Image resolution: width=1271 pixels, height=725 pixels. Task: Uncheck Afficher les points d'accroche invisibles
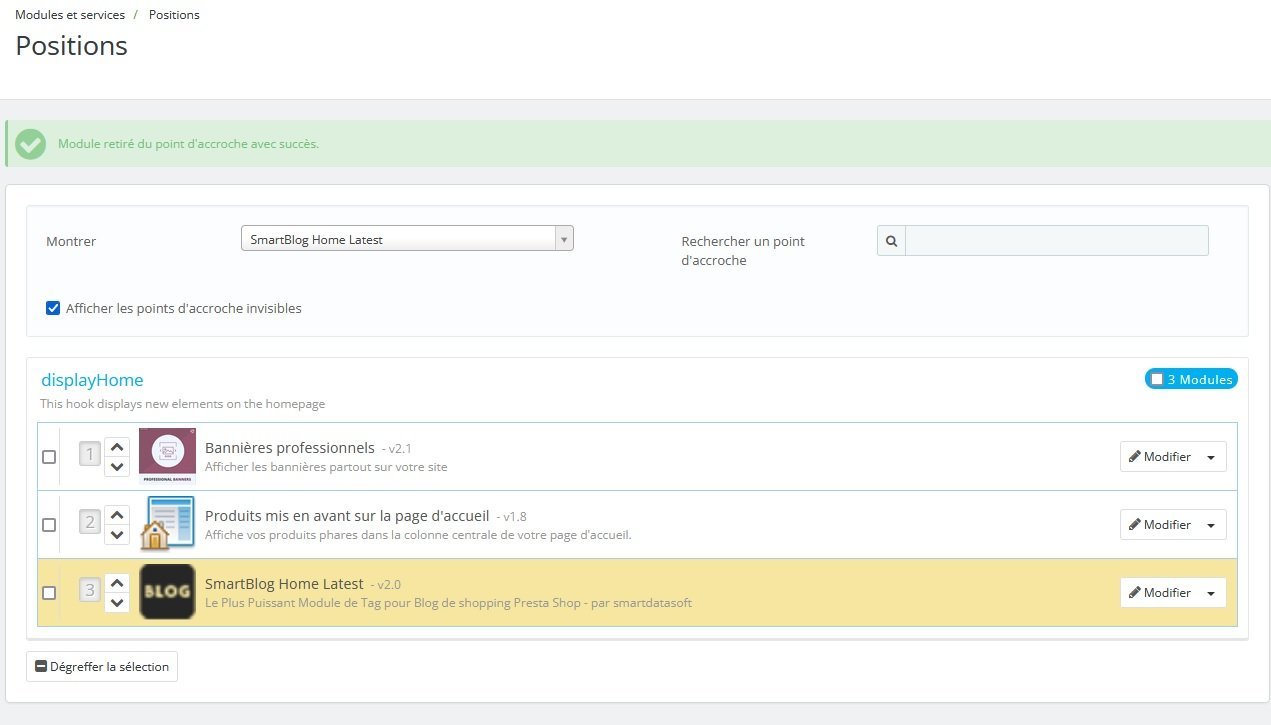pyautogui.click(x=53, y=308)
